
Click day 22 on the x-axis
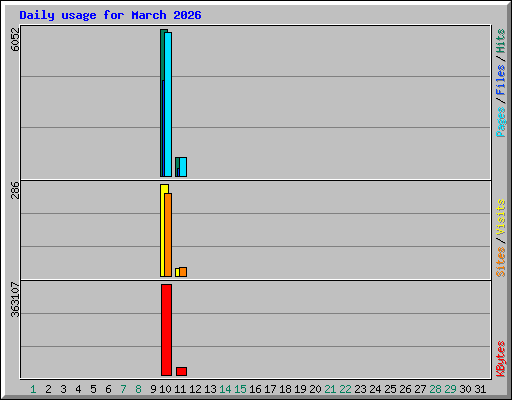345,389
